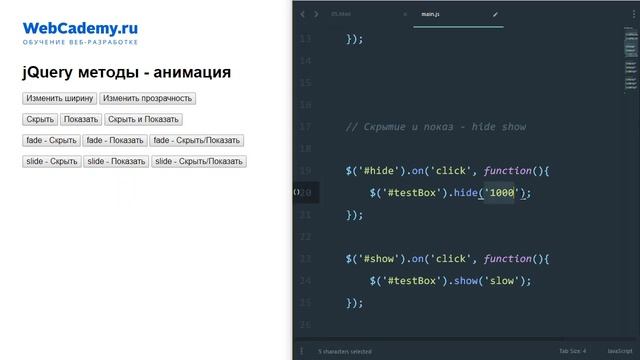The width and height of the screenshot is (640, 360).
Task: Click line number 20 in the gutter
Action: tap(306, 193)
